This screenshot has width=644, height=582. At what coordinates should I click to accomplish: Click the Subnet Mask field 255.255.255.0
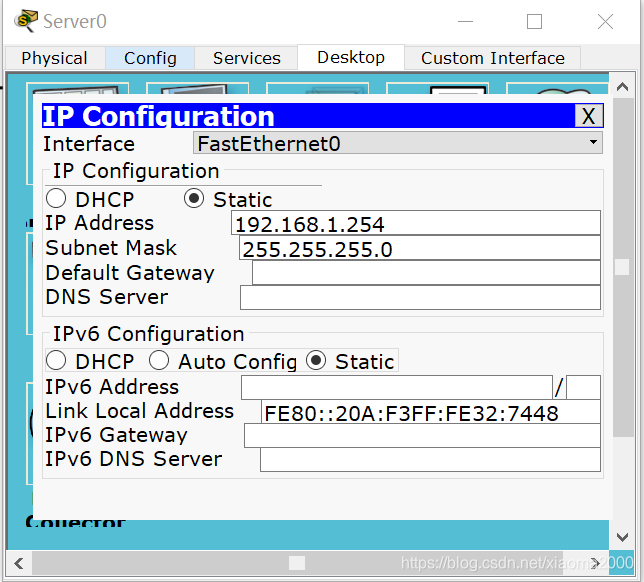[x=420, y=248]
